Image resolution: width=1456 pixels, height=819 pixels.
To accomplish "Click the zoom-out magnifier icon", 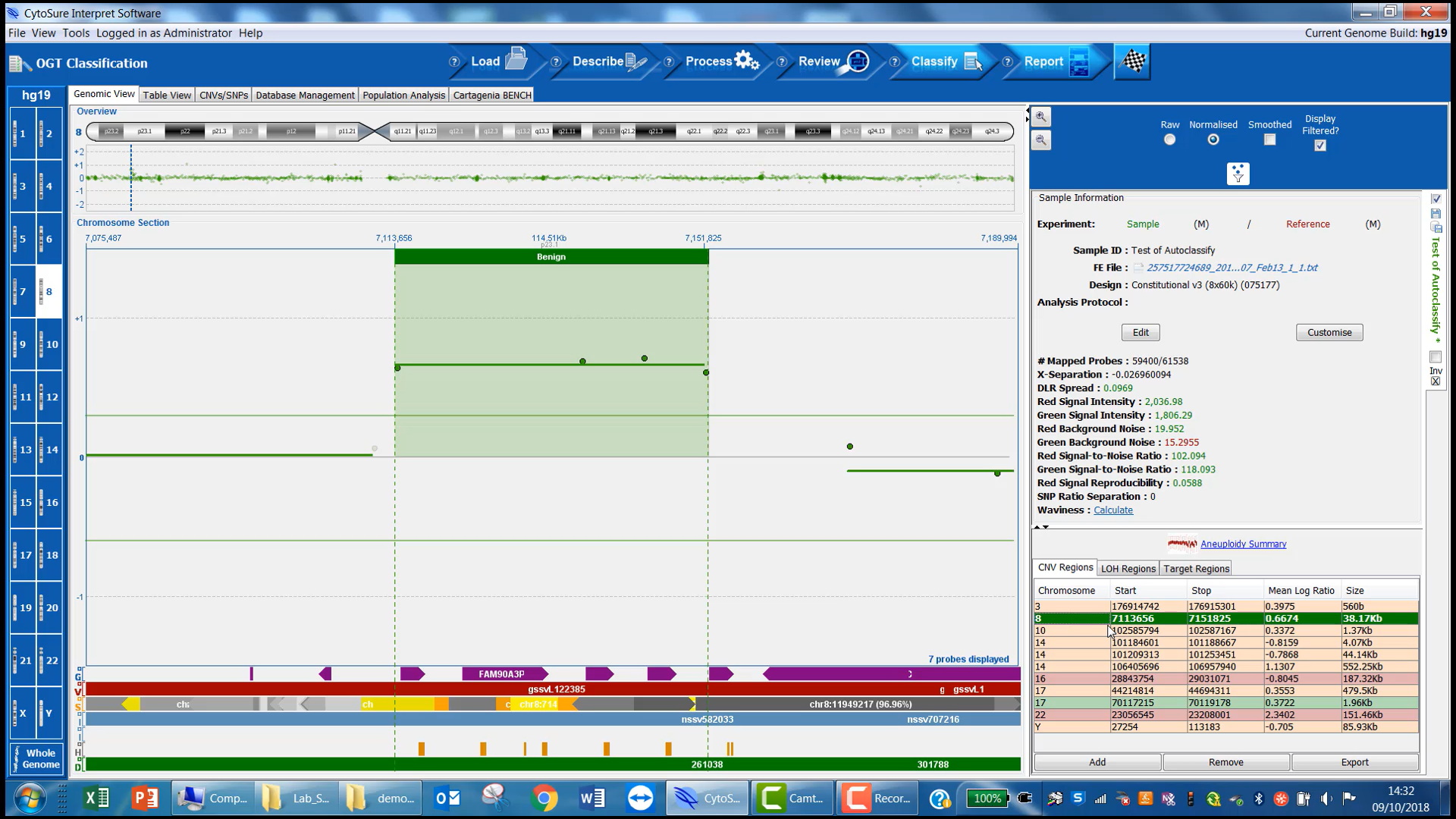I will click(x=1041, y=140).
